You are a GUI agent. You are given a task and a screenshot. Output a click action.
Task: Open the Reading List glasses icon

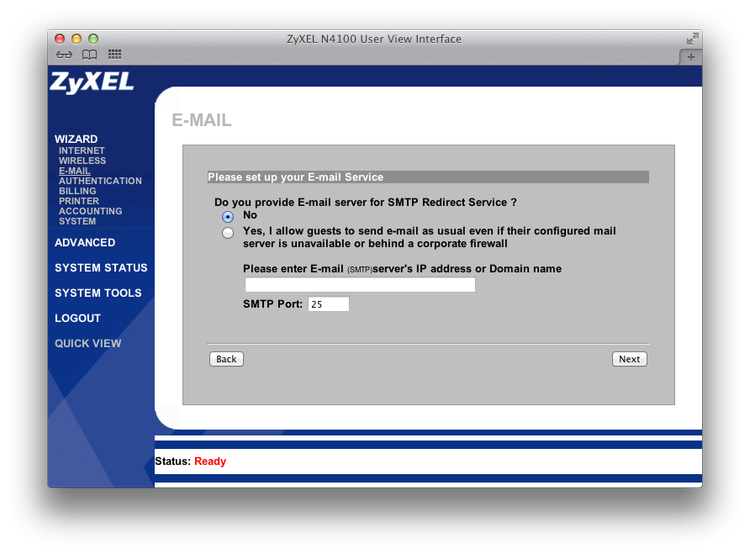[x=64, y=55]
